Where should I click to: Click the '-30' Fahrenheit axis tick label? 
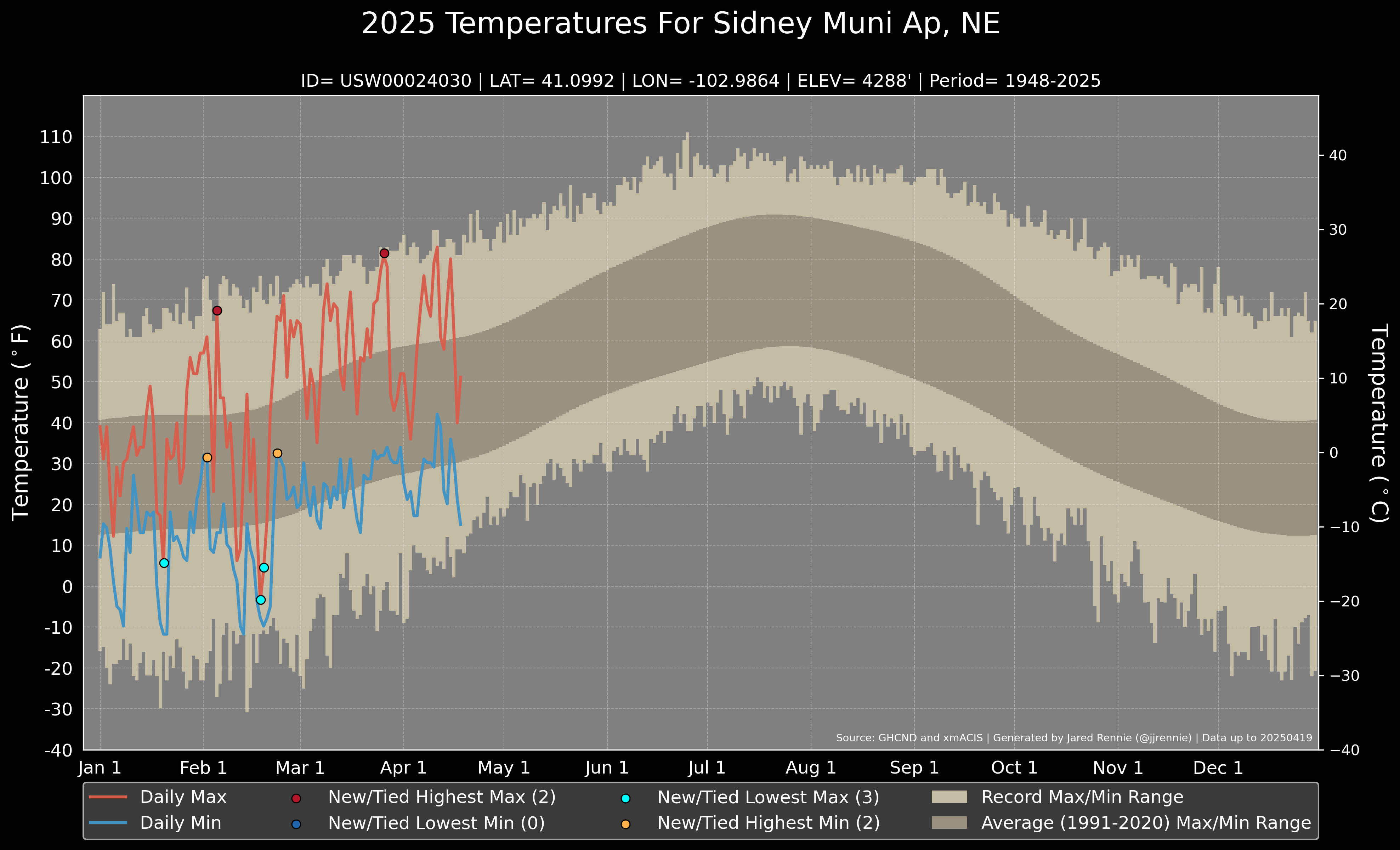click(58, 709)
